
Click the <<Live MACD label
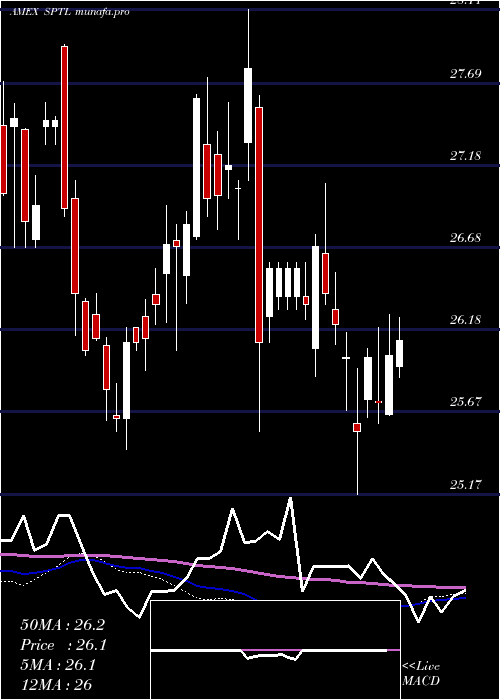(421, 673)
